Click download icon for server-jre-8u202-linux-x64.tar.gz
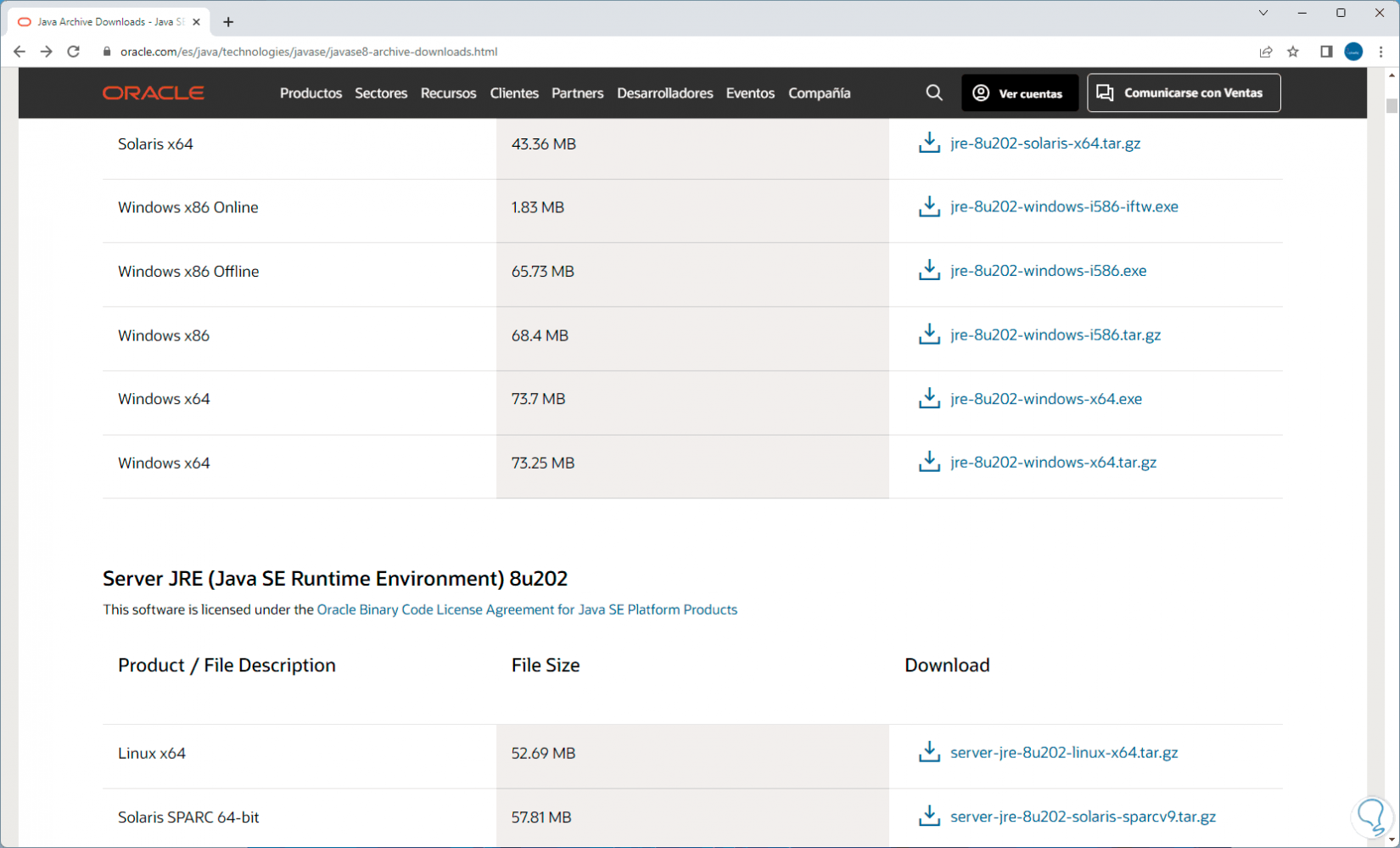 pyautogui.click(x=929, y=752)
